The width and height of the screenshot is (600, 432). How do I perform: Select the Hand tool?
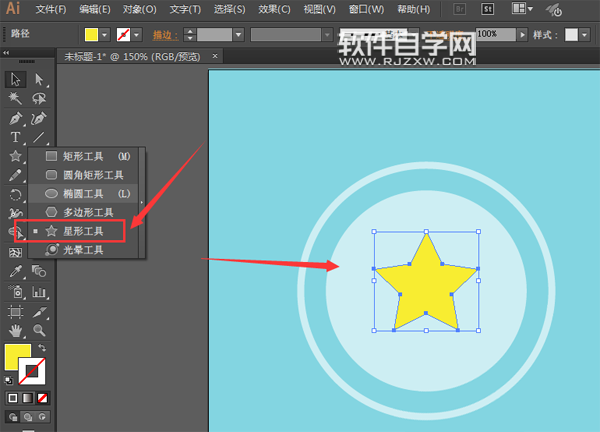[16, 329]
